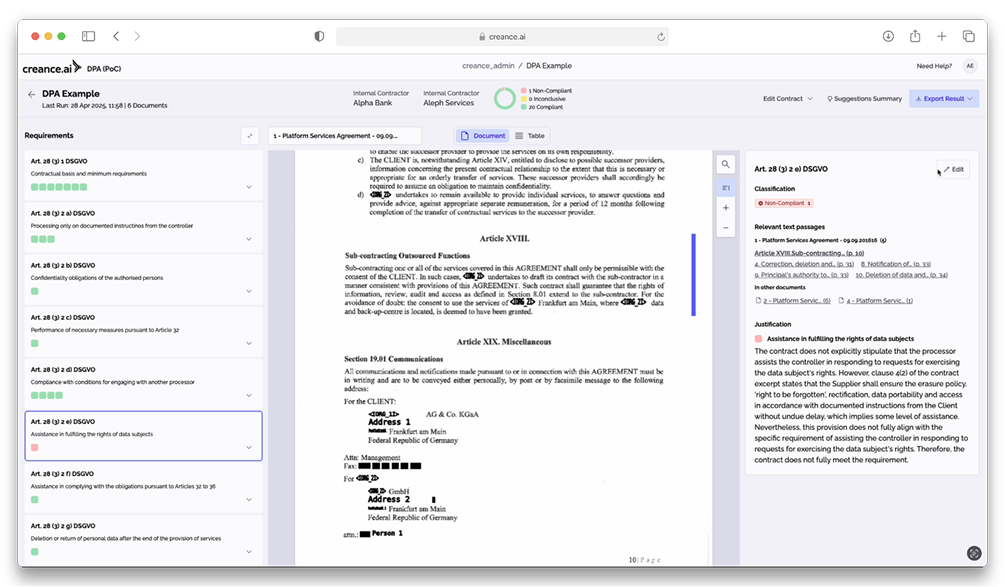Screen dimensions: 1005x587
Task: Go back using the arrow beside DPA Example
Action: click(x=31, y=94)
